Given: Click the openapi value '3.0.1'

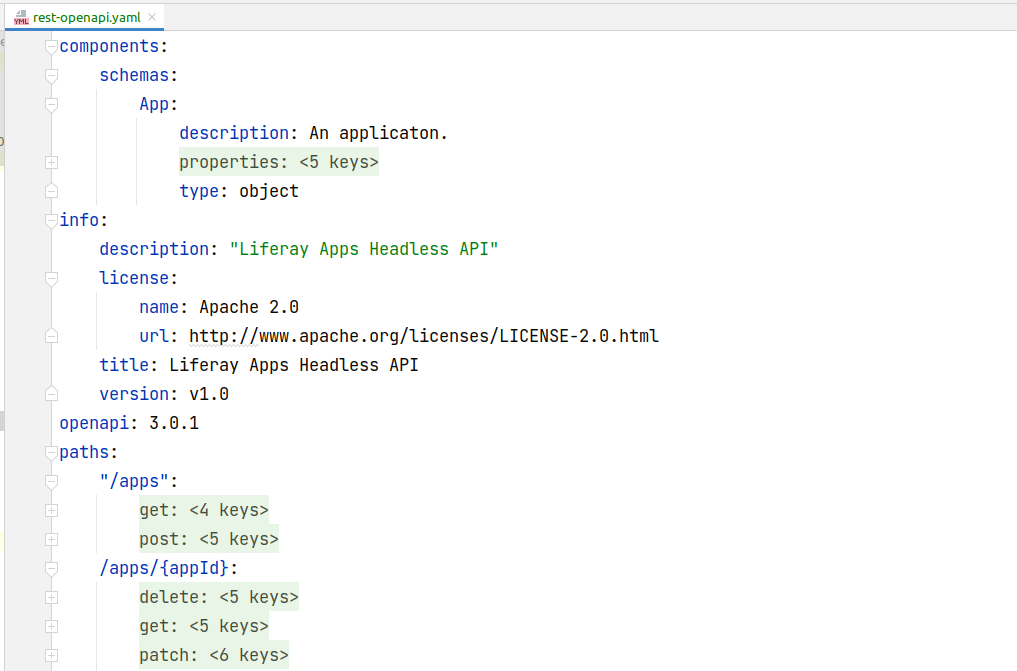Looking at the screenshot, I should click(174, 423).
